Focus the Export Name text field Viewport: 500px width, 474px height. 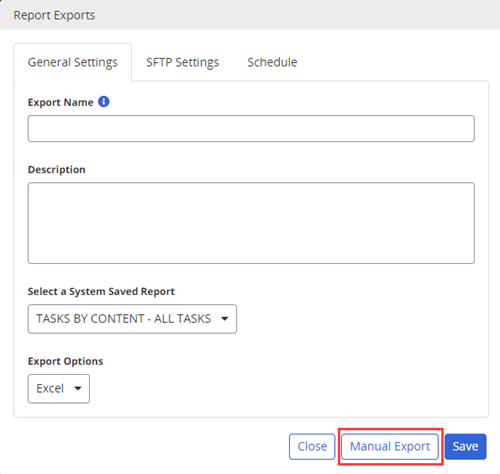tap(251, 129)
